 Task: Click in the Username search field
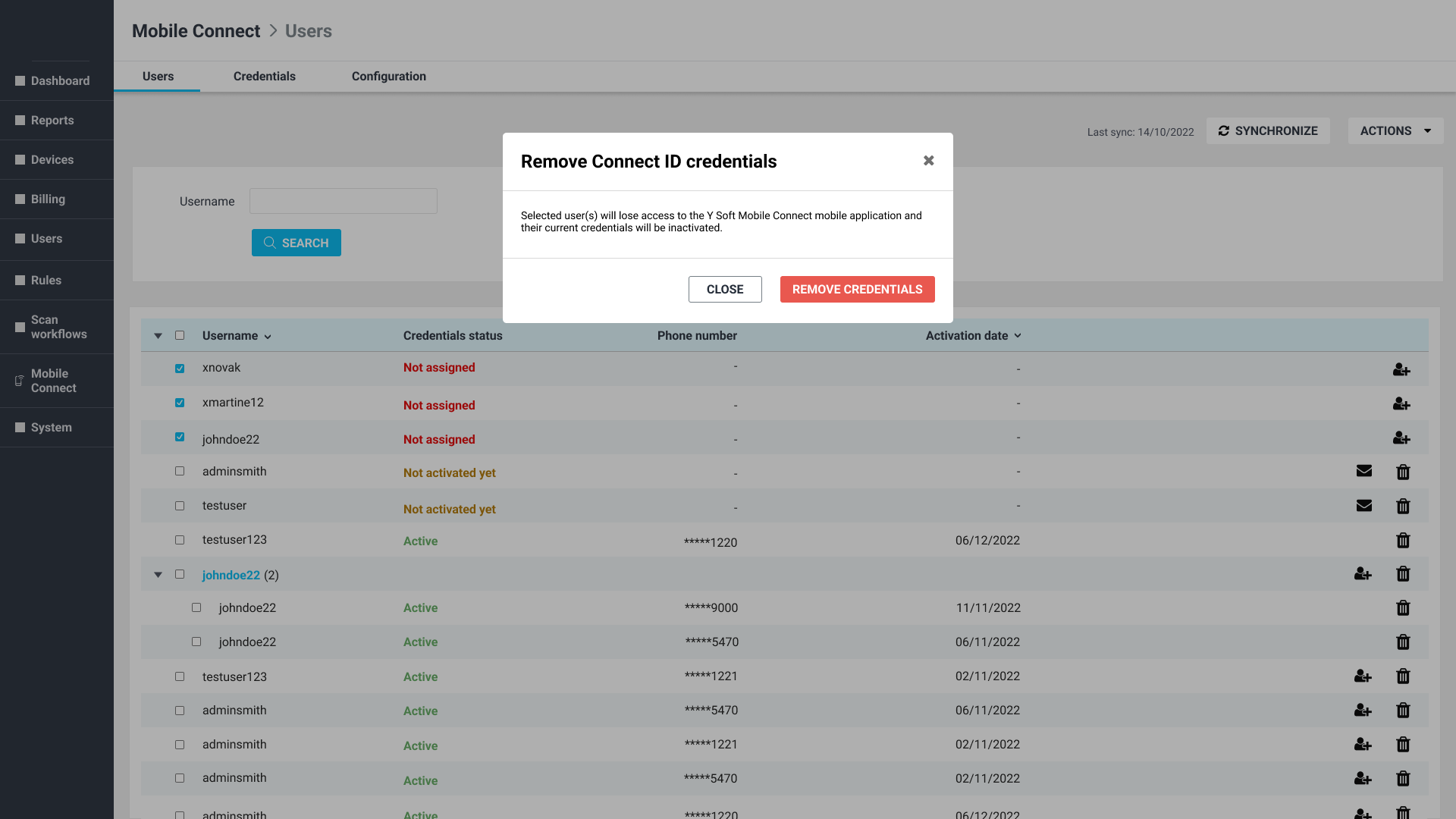click(343, 201)
